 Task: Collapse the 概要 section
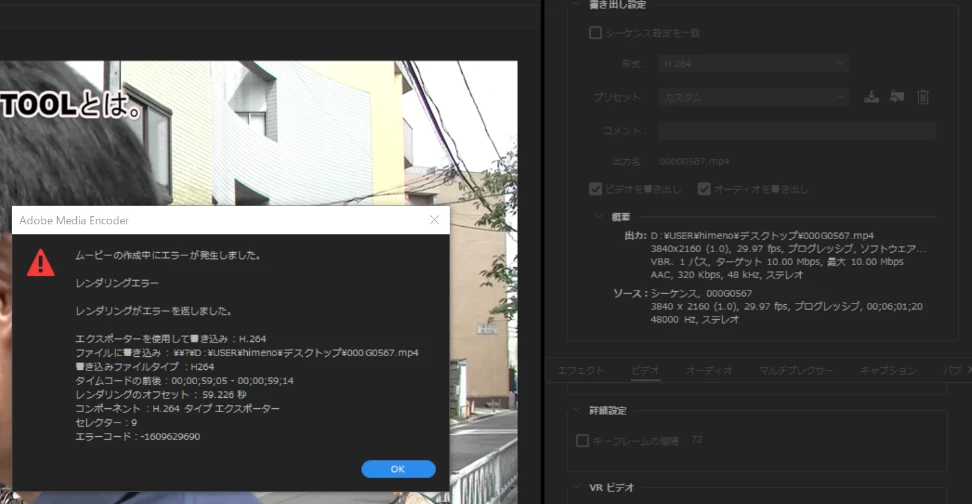point(598,217)
